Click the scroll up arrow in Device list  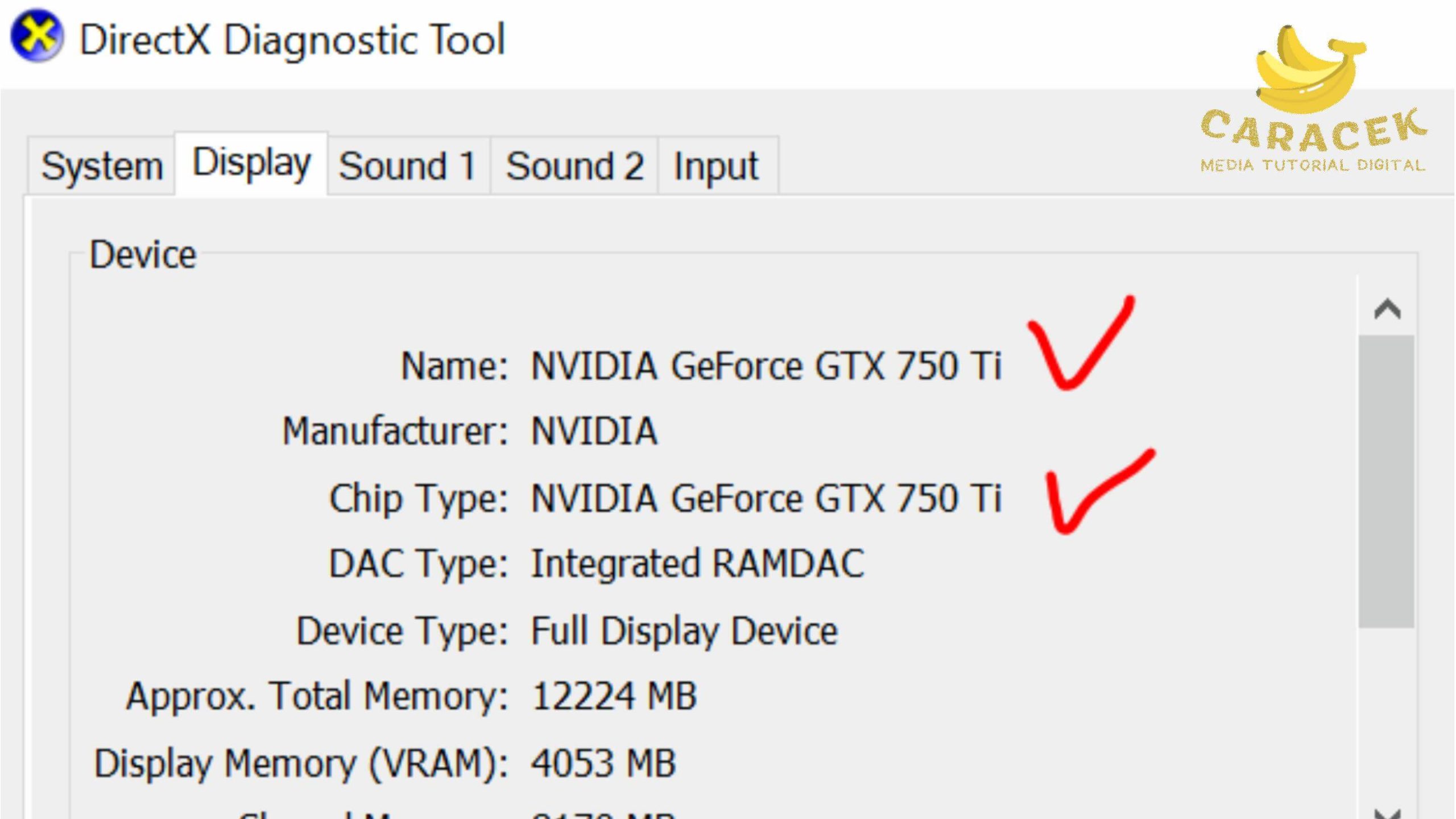click(x=1387, y=309)
